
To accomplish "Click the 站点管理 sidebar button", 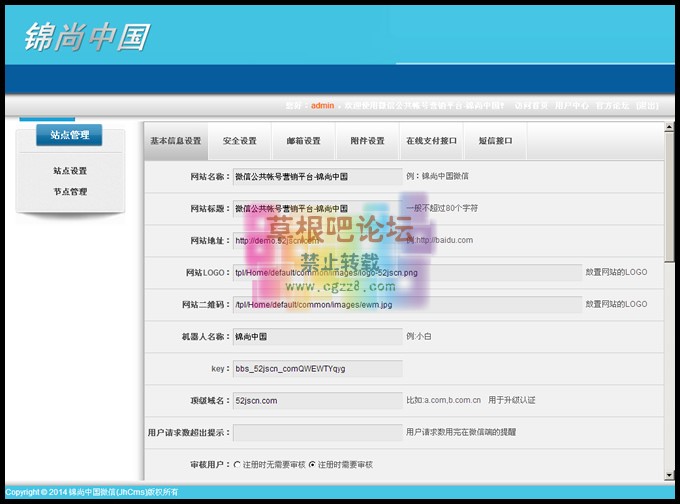I will coord(69,135).
